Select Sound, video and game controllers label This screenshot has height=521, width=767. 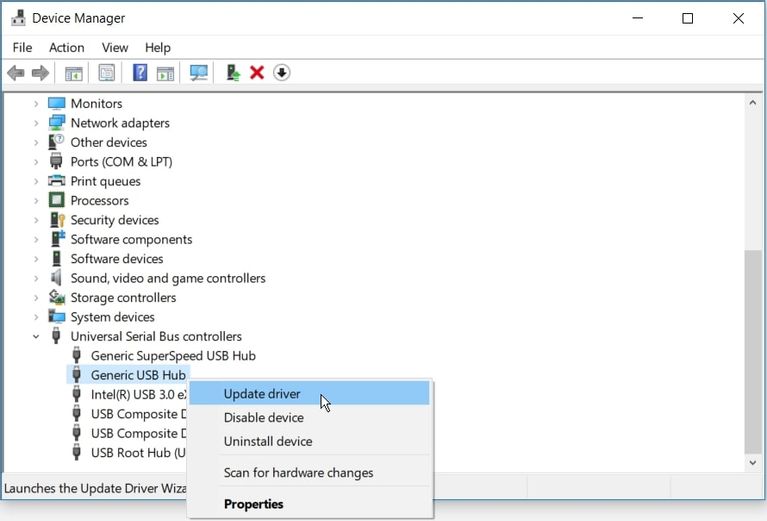pyautogui.click(x=168, y=278)
